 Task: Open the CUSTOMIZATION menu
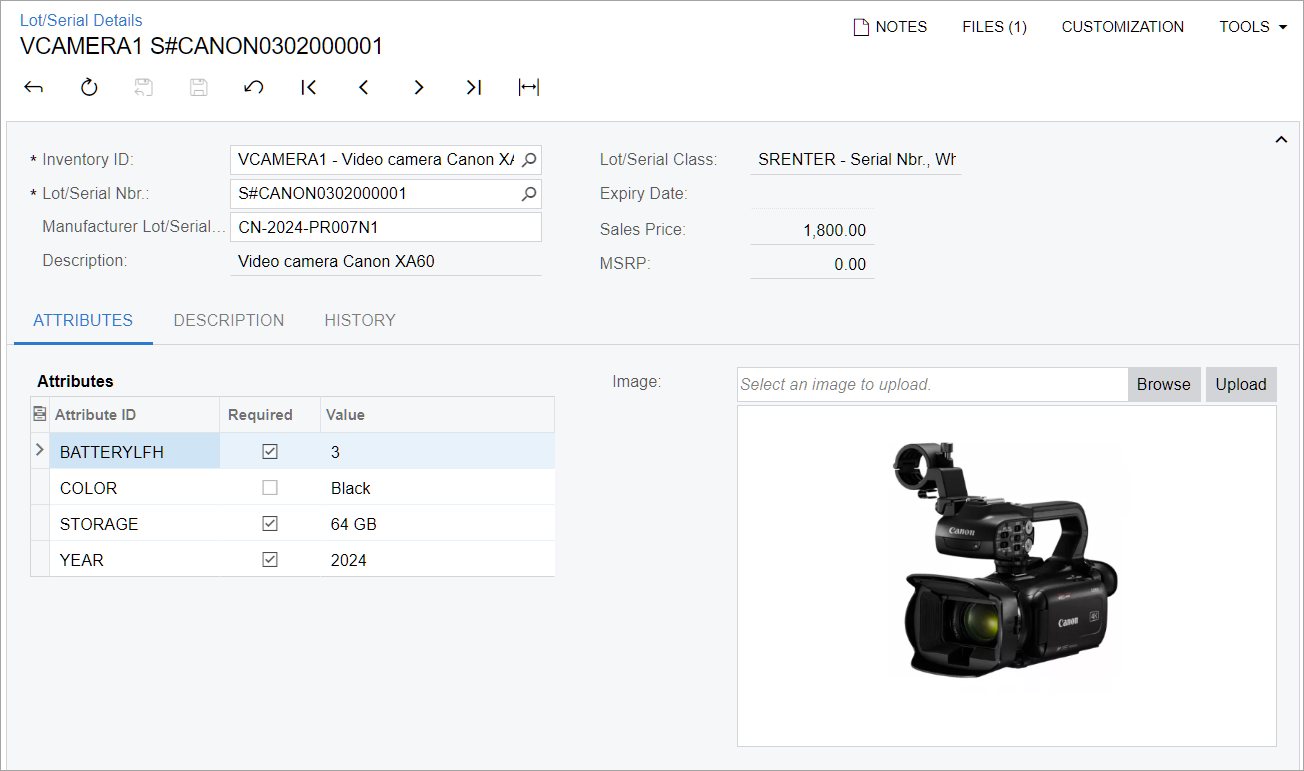(1122, 27)
